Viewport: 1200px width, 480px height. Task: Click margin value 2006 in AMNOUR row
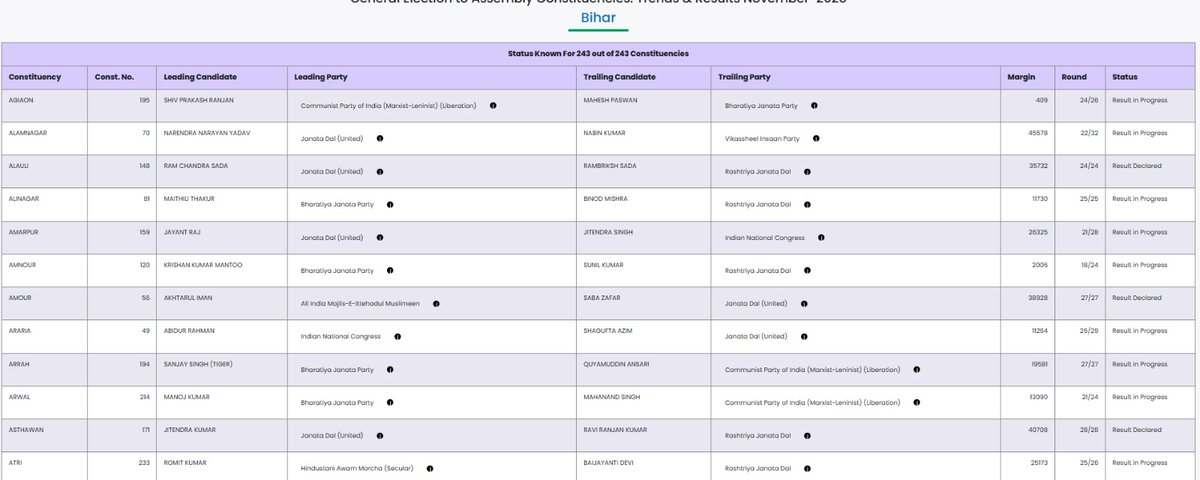click(x=1041, y=265)
